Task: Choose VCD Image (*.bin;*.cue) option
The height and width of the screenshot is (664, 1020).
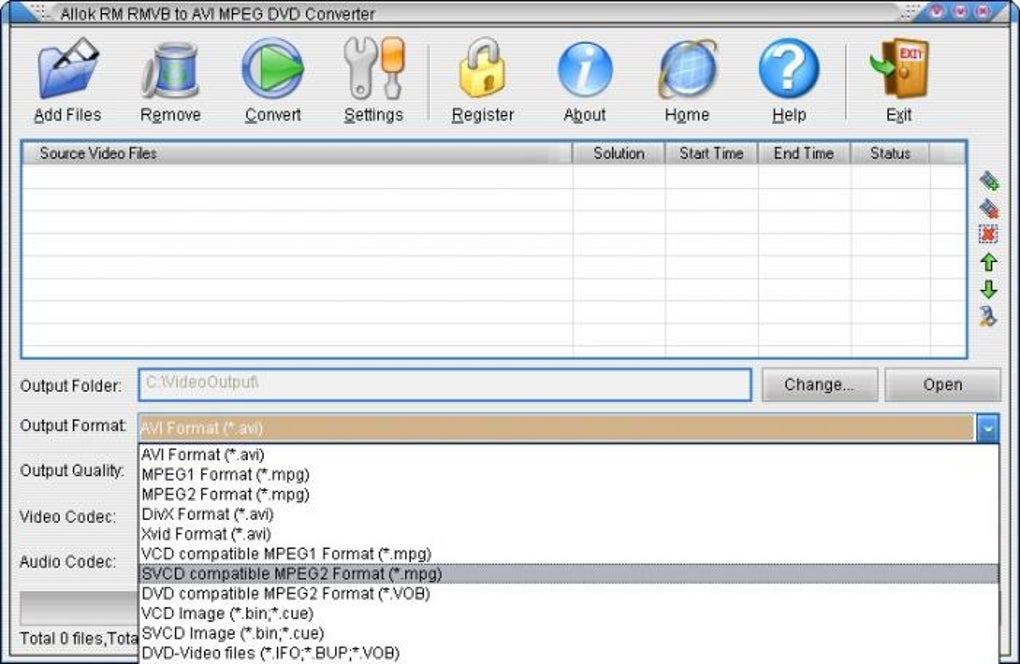Action: [x=569, y=613]
